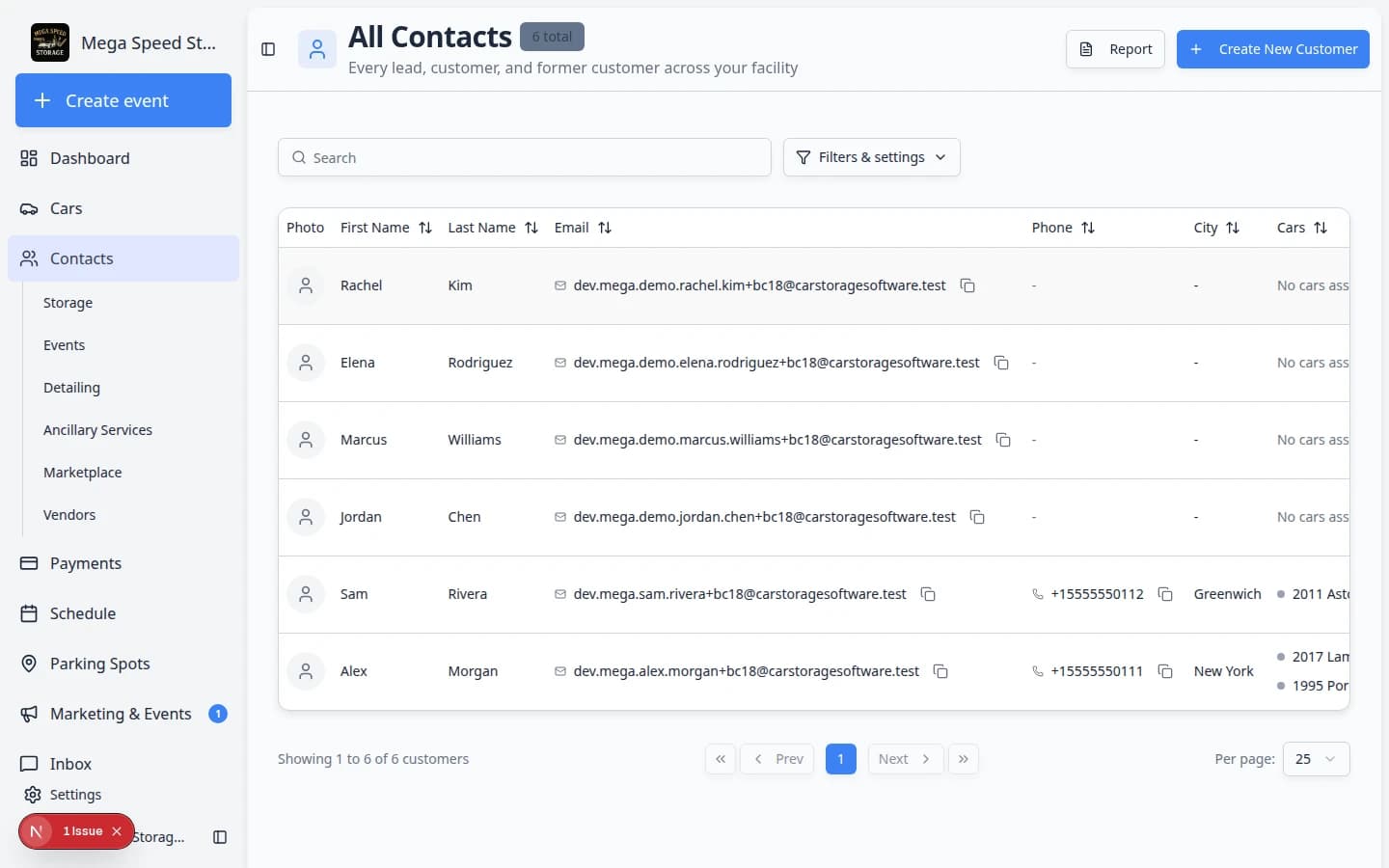Open Payments in sidebar

pos(123,563)
